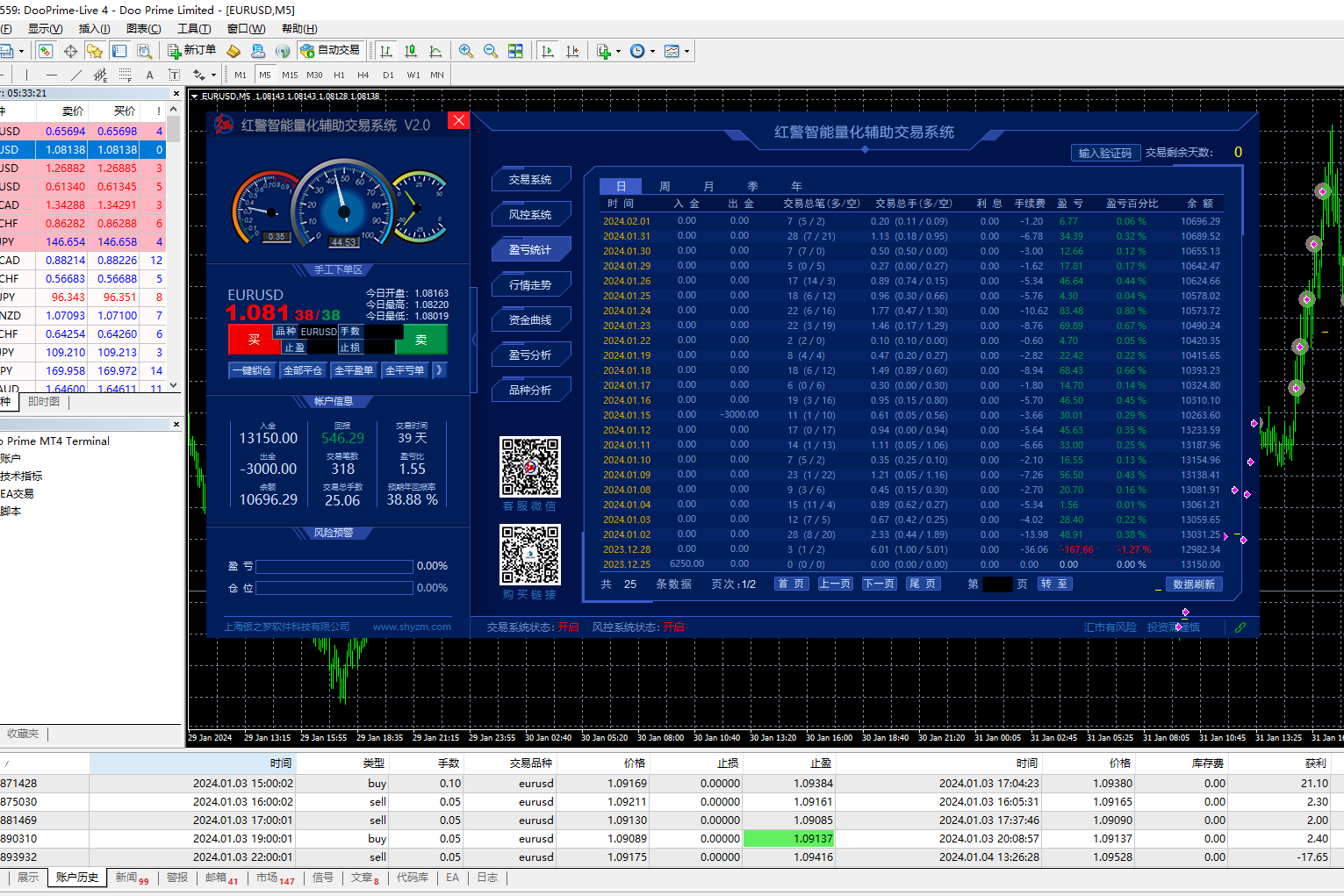Image resolution: width=1344 pixels, height=896 pixels.
Task: Select the trendline drawing tool
Action: (x=76, y=75)
